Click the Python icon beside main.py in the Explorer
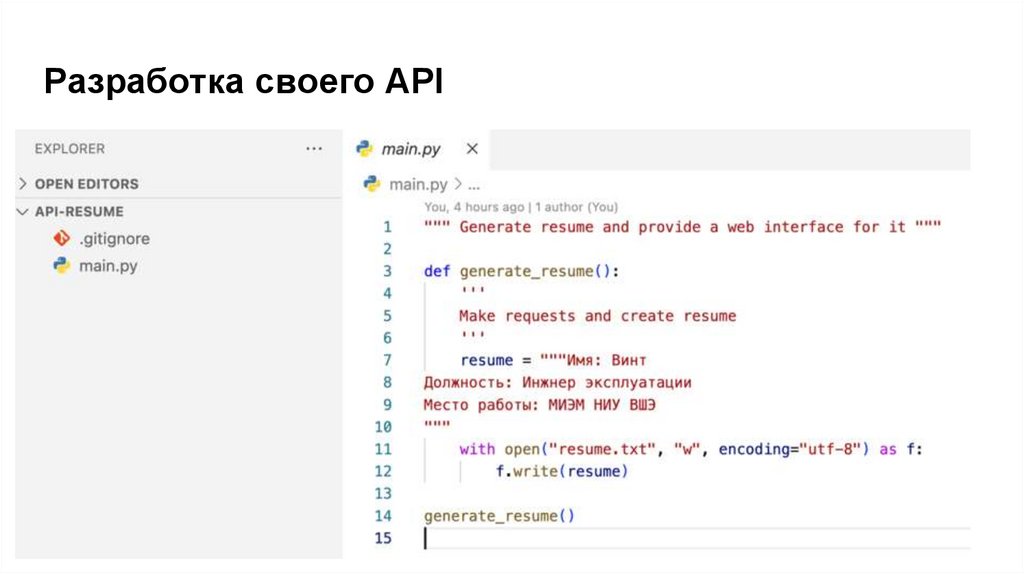The height and width of the screenshot is (574, 1024). [x=61, y=266]
